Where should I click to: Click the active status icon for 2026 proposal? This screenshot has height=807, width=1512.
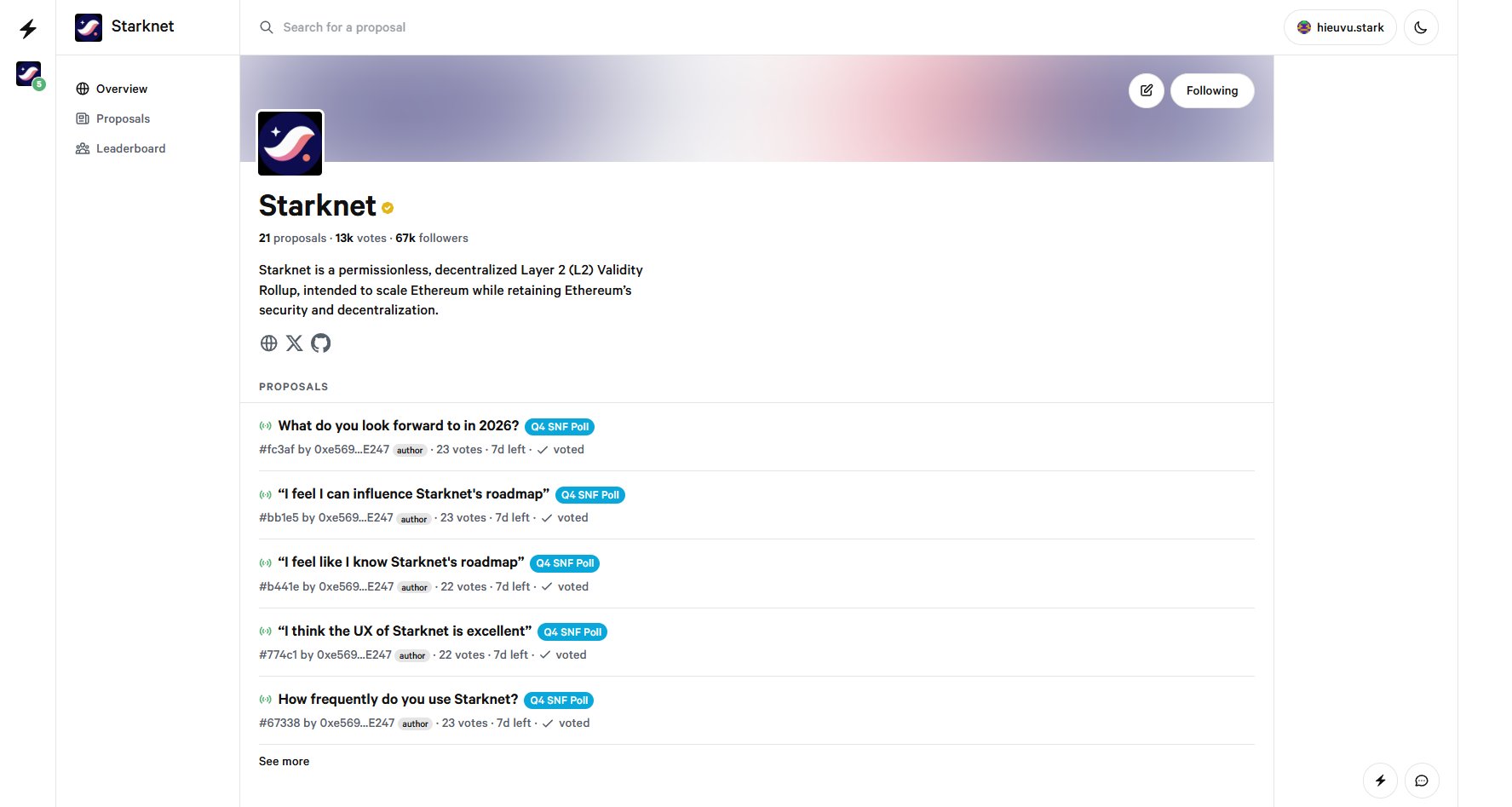(x=266, y=426)
